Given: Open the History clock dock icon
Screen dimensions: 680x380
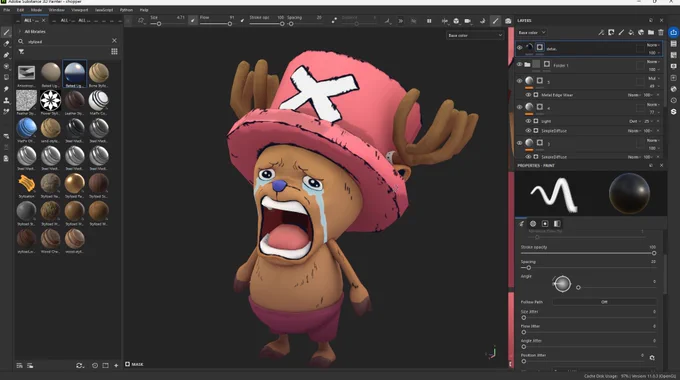Looking at the screenshot, I should pyautogui.click(x=673, y=100).
